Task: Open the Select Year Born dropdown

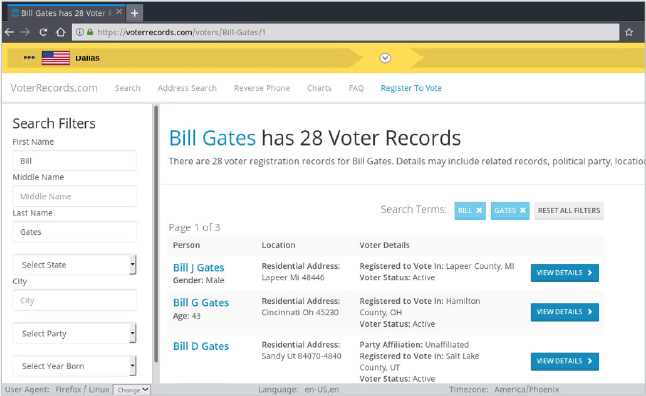Action: (74, 366)
